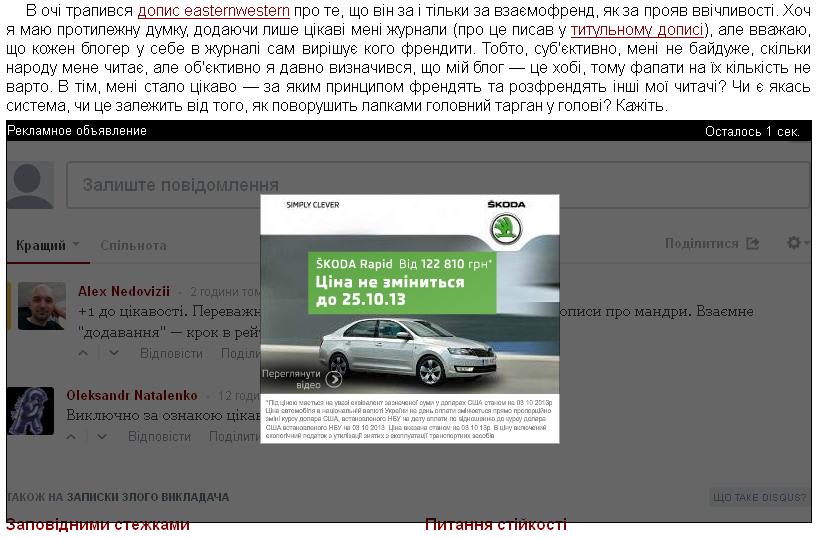Click 'Відповісти' under Alex Nedovizii's comment
Viewport: 816px width, 539px height.
171,353
